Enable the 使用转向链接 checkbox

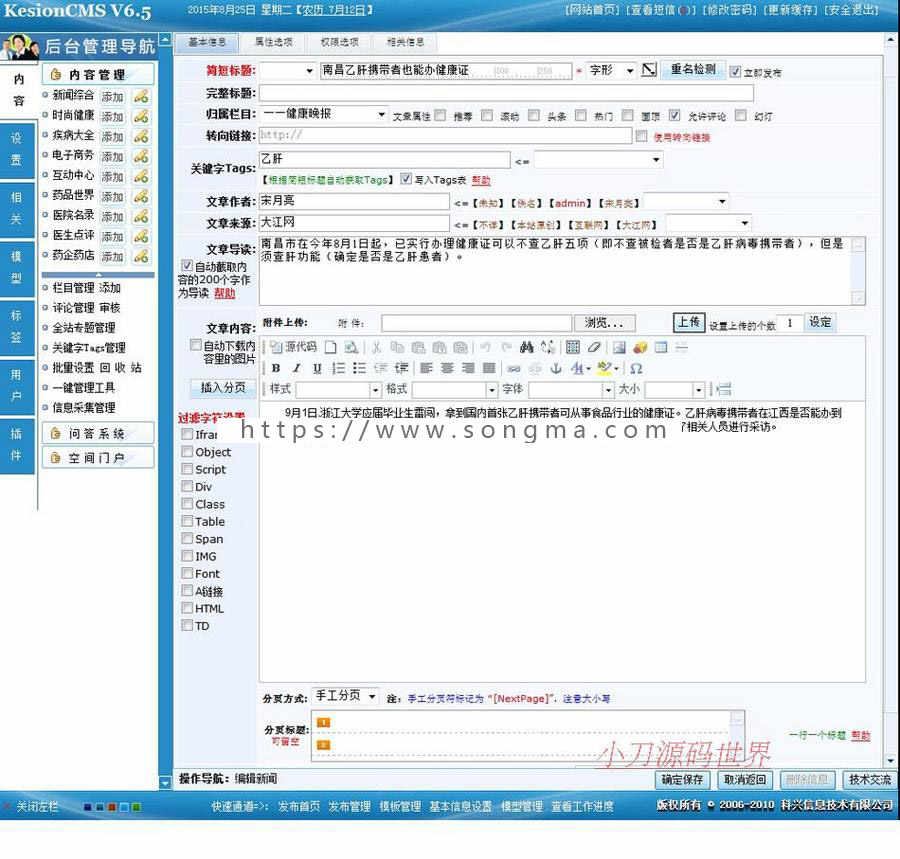pos(642,136)
